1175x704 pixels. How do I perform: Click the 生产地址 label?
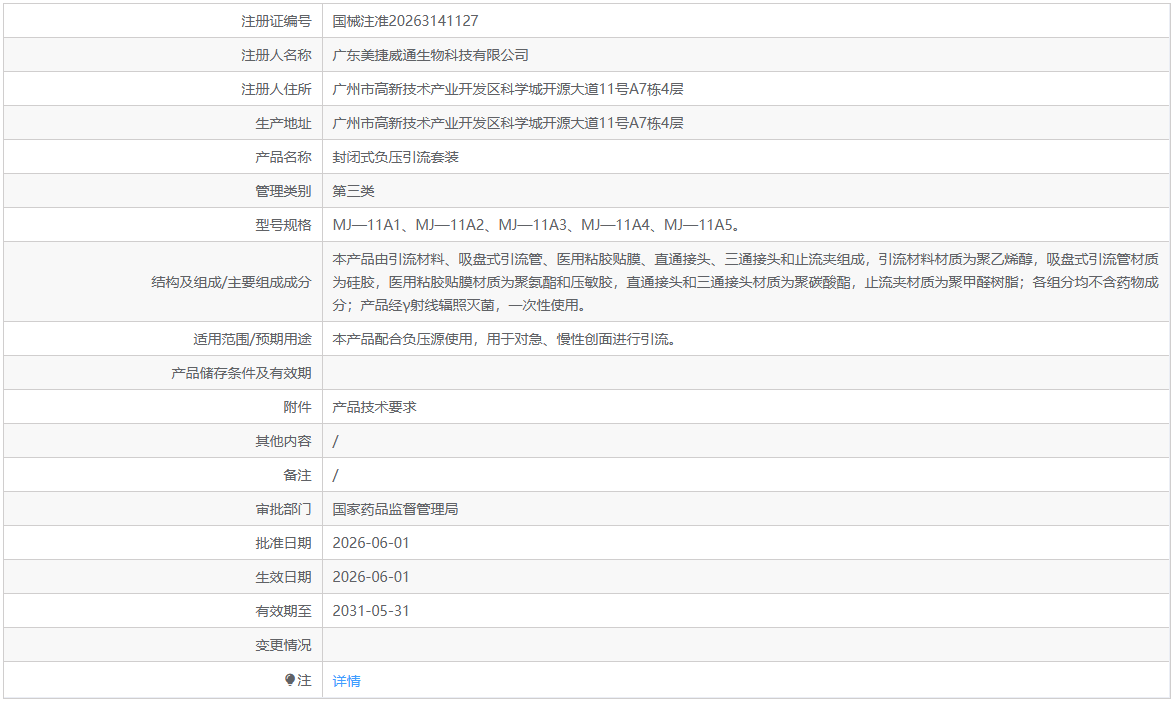coord(283,123)
